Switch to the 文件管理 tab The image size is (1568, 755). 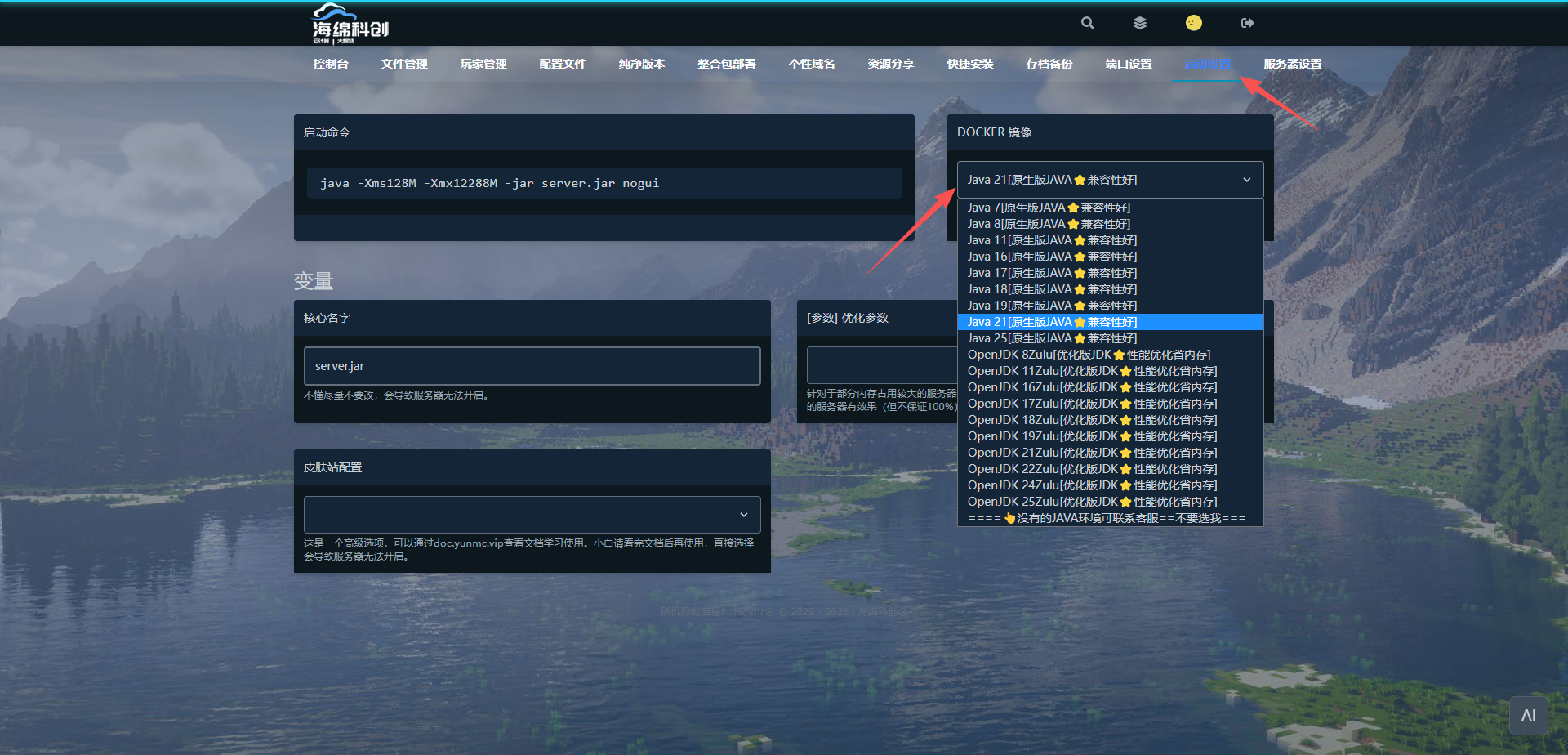(404, 64)
